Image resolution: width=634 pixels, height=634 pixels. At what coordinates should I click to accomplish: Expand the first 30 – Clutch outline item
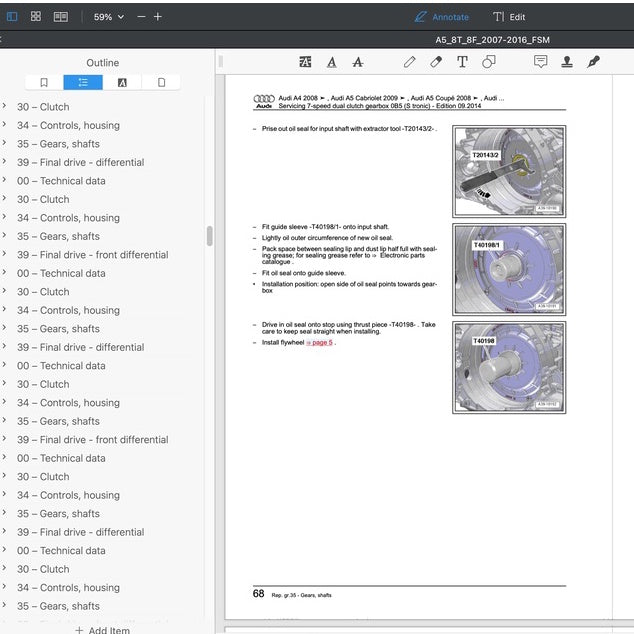4,106
